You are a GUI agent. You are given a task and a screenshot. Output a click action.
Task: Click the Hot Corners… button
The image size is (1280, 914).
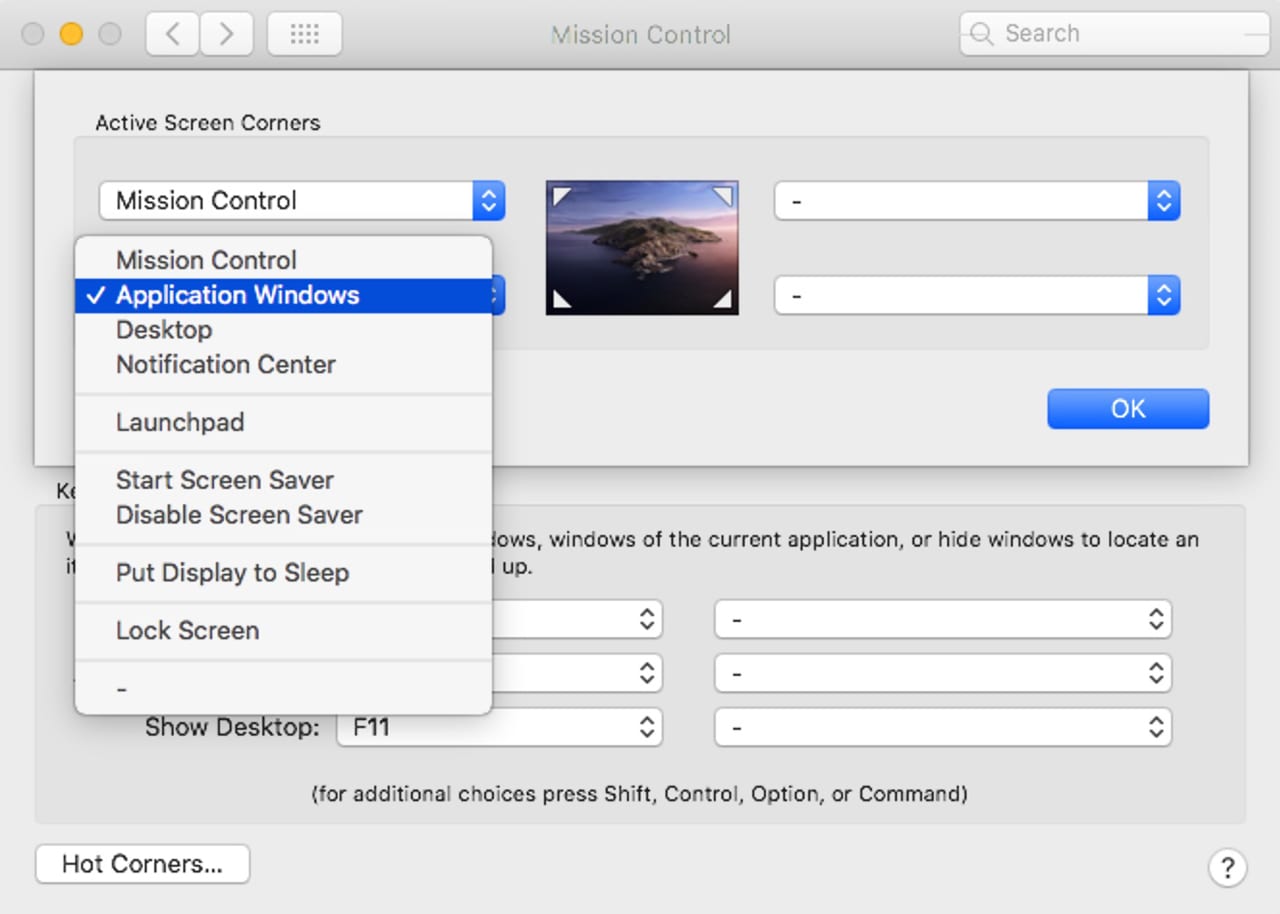[x=142, y=864]
